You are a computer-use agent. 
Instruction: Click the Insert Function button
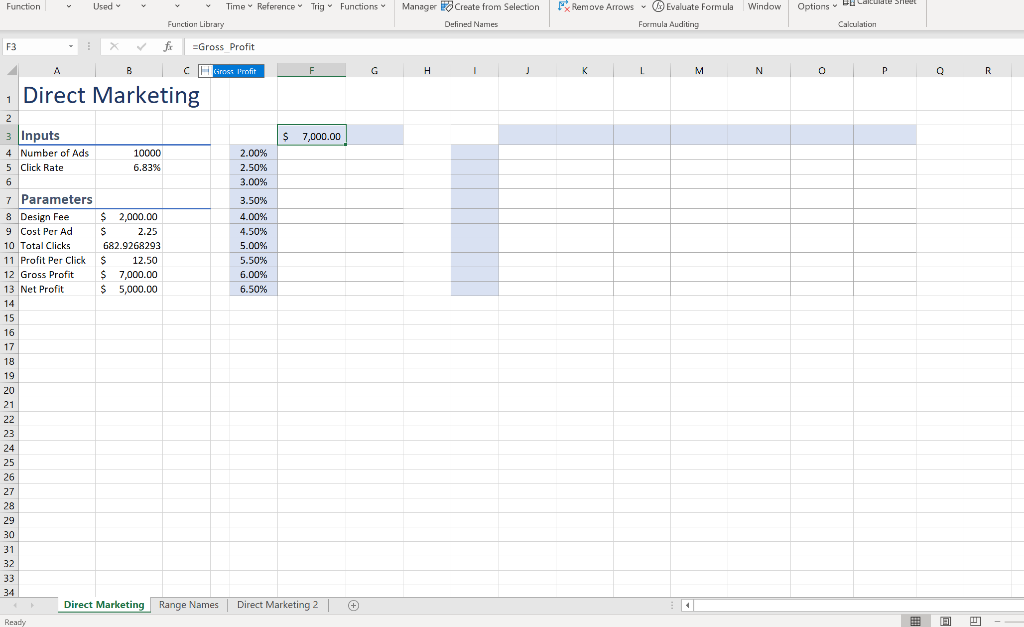(x=23, y=7)
